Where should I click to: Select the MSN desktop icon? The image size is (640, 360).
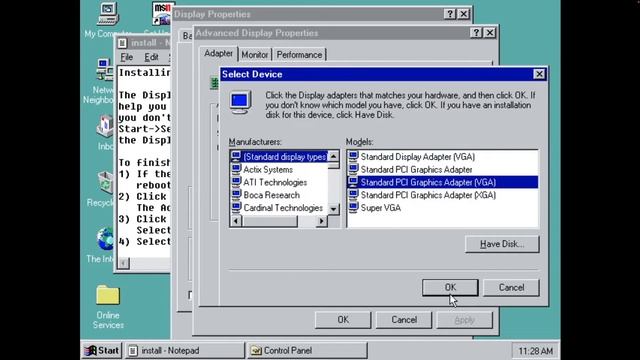coord(162,14)
